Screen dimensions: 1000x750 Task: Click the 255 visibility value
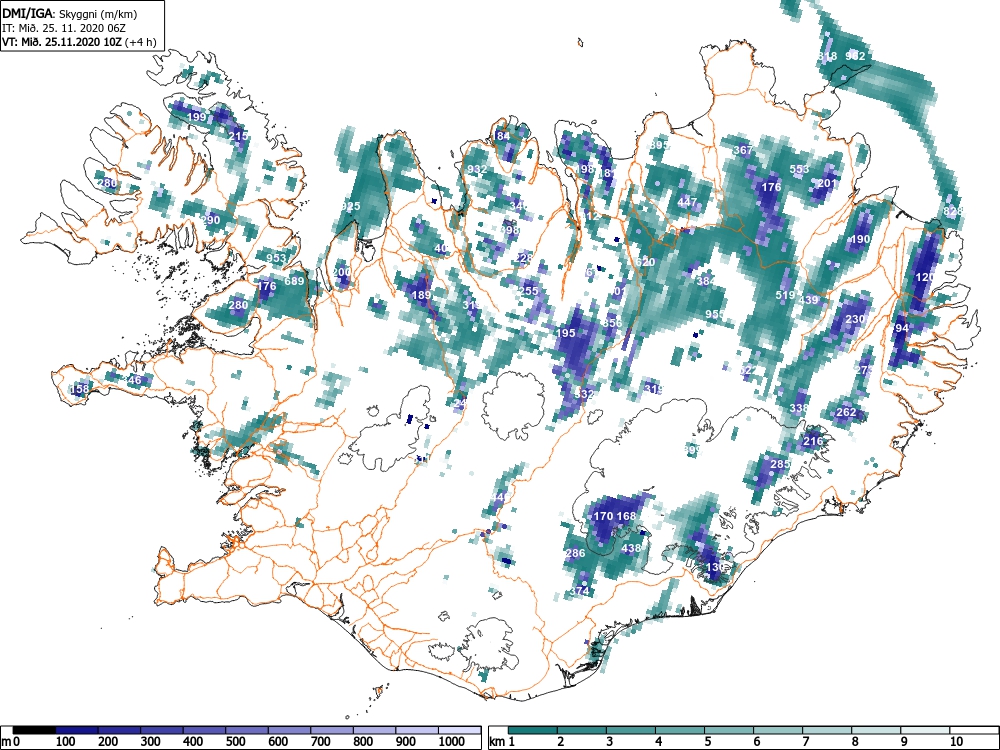point(529,291)
